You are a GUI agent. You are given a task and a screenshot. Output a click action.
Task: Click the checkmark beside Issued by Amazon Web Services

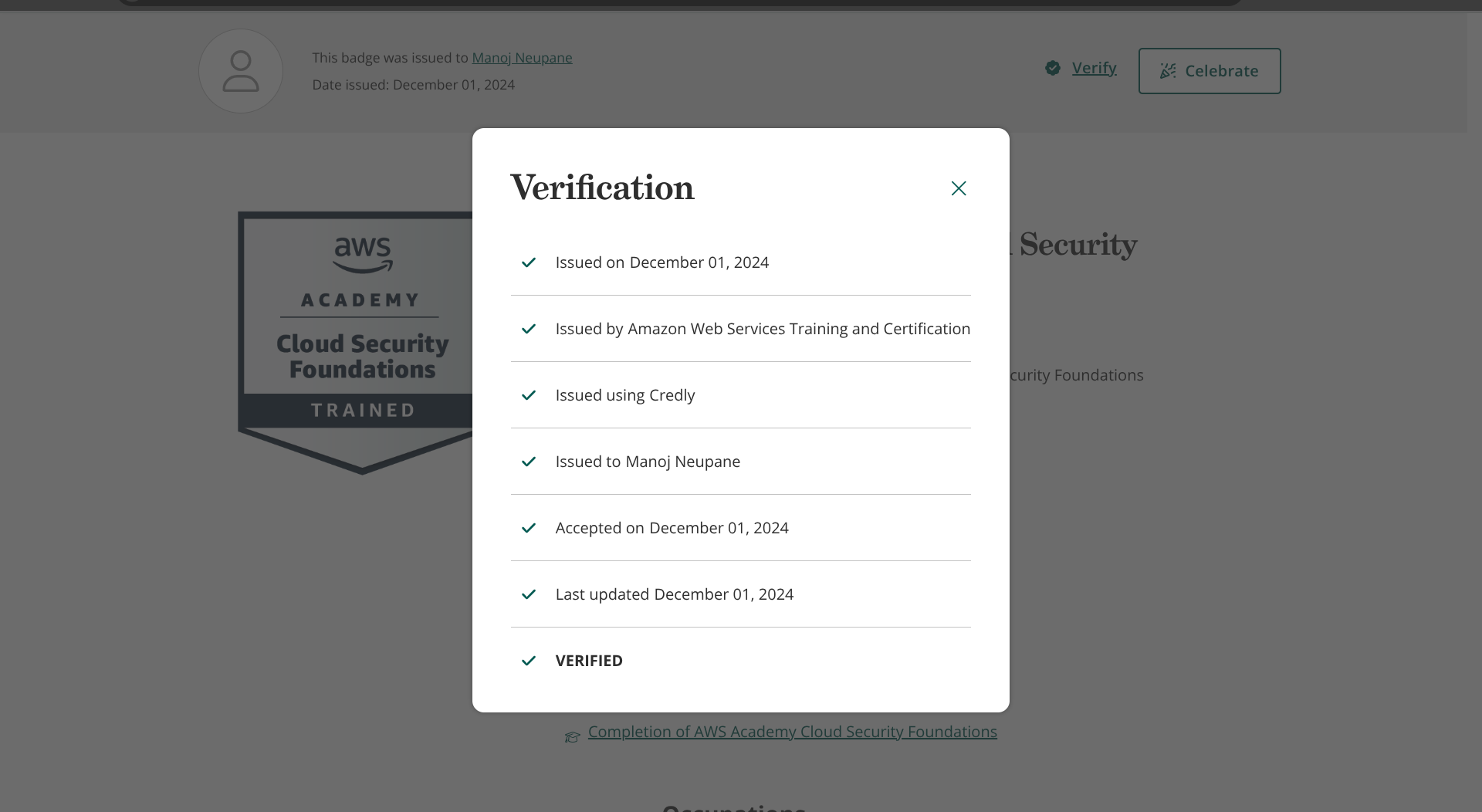pos(529,329)
